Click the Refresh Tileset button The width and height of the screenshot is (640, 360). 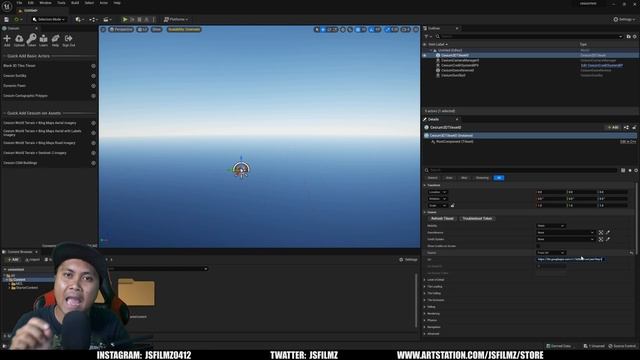tap(442, 219)
